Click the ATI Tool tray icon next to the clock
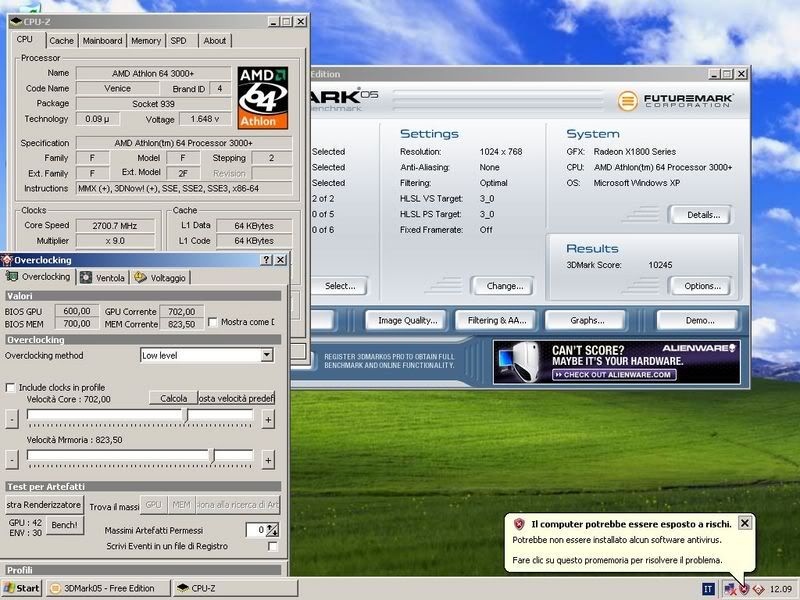The width and height of the screenshot is (800, 600). click(758, 589)
